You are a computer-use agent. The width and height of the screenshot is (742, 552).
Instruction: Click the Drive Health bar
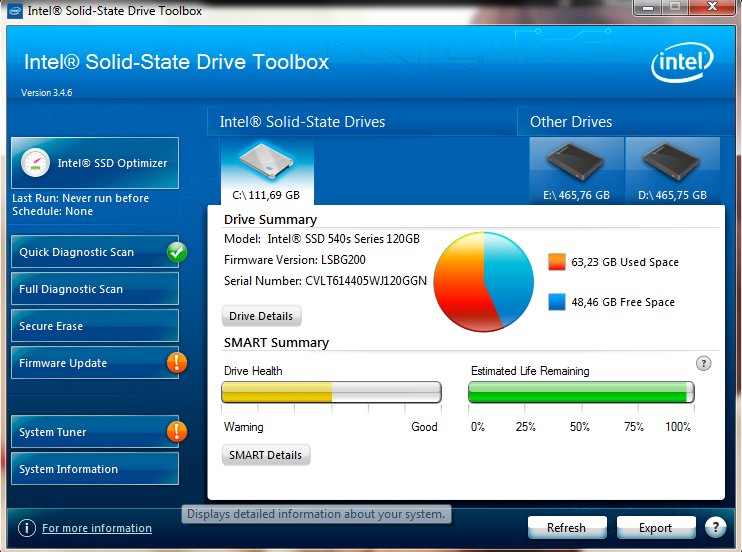pos(331,392)
